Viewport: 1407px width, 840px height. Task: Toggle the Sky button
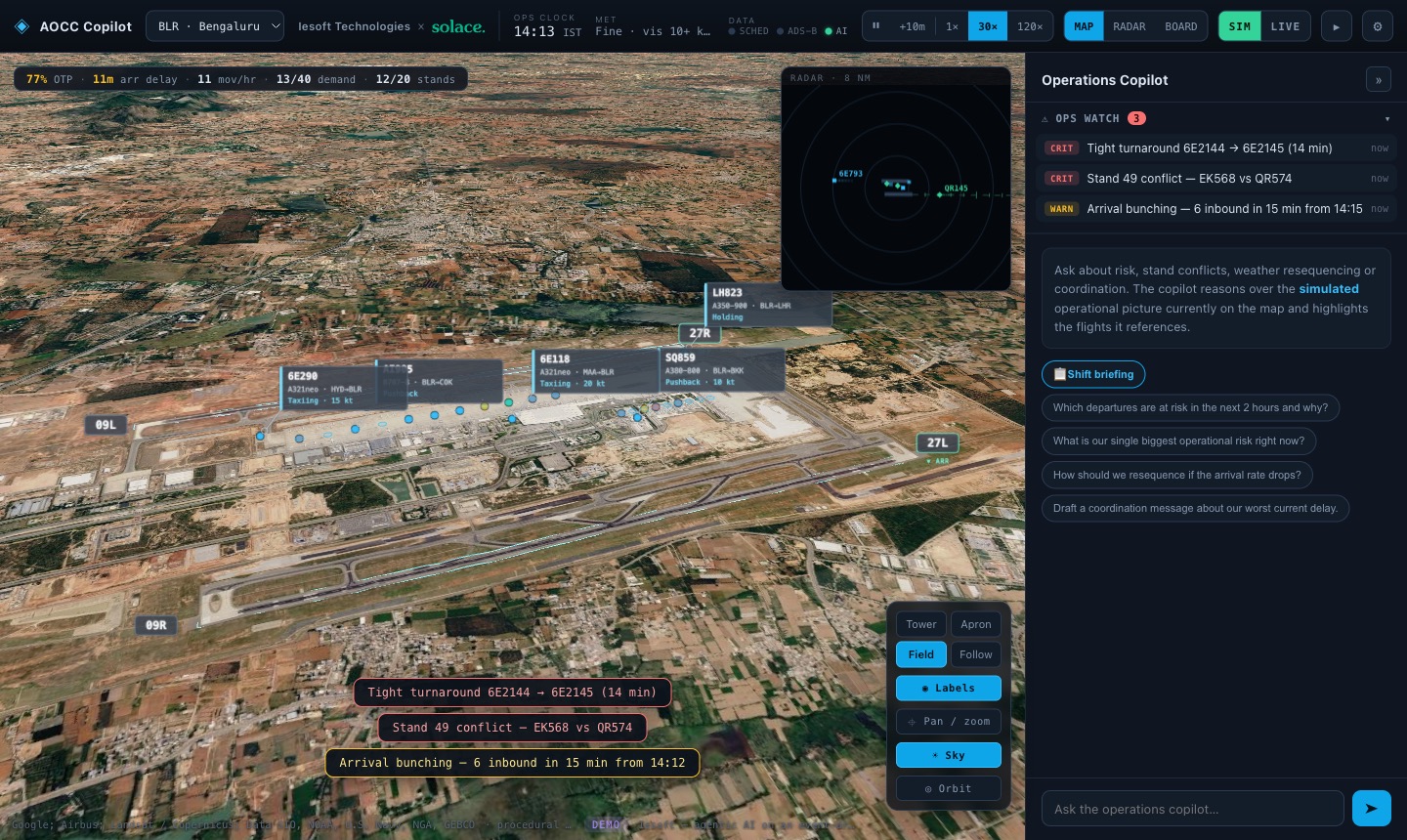click(949, 755)
